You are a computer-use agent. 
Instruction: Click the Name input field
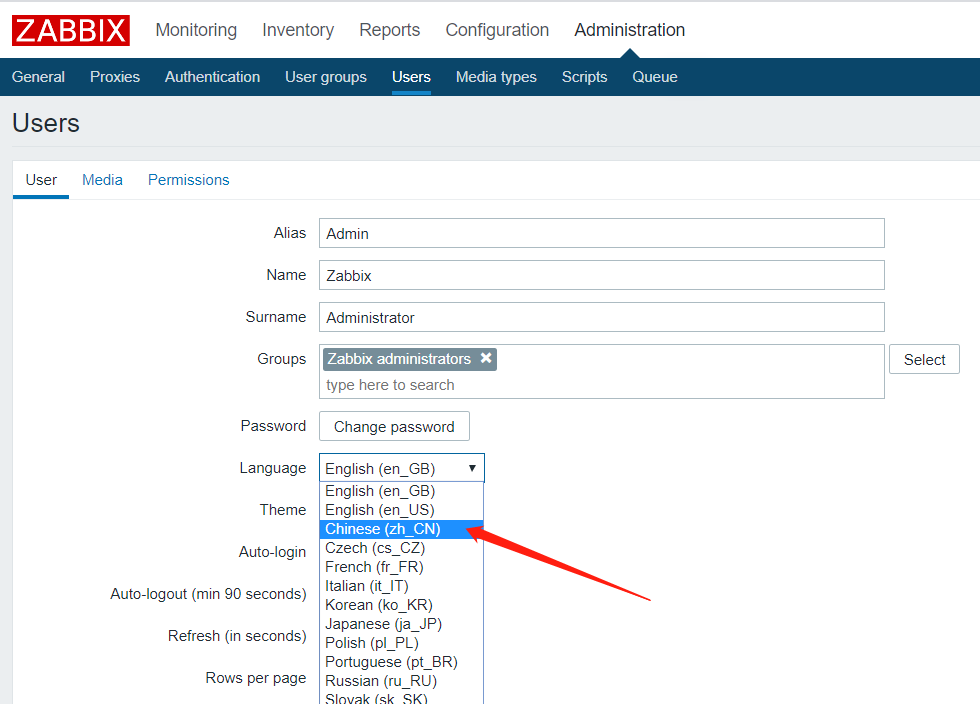(x=601, y=275)
